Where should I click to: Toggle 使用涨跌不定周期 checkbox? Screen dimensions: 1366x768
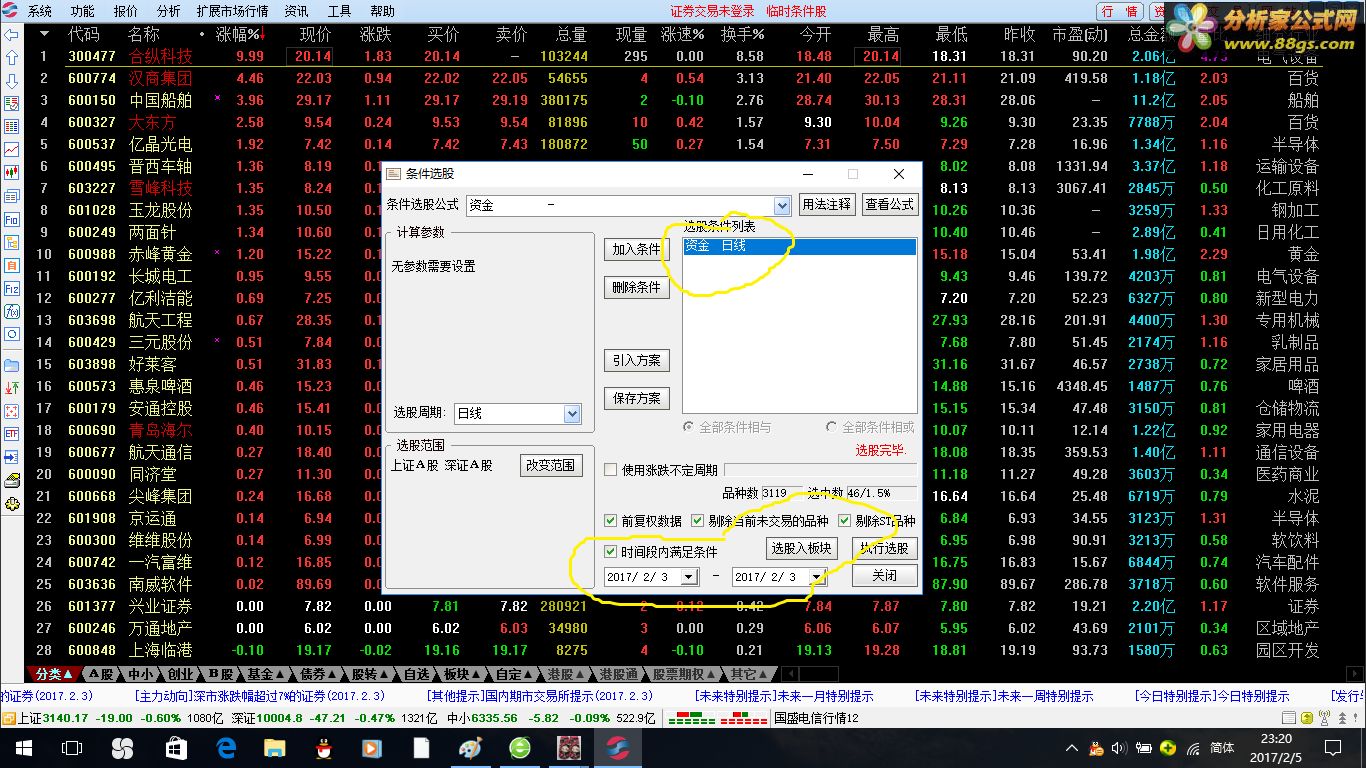coord(611,470)
